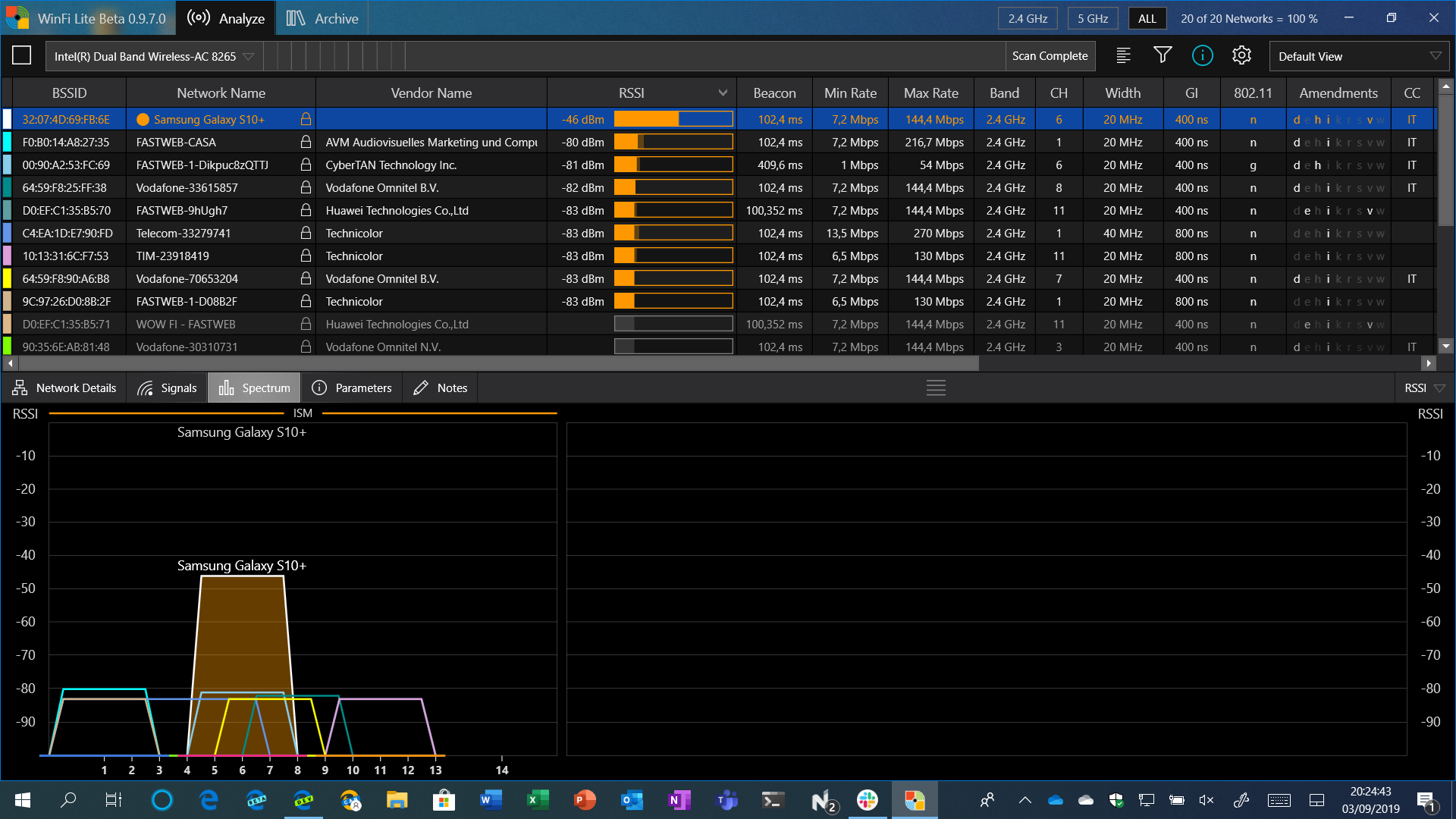1456x819 pixels.
Task: Click the FASTWEB-CASA RSSI signal bar
Action: tap(673, 142)
